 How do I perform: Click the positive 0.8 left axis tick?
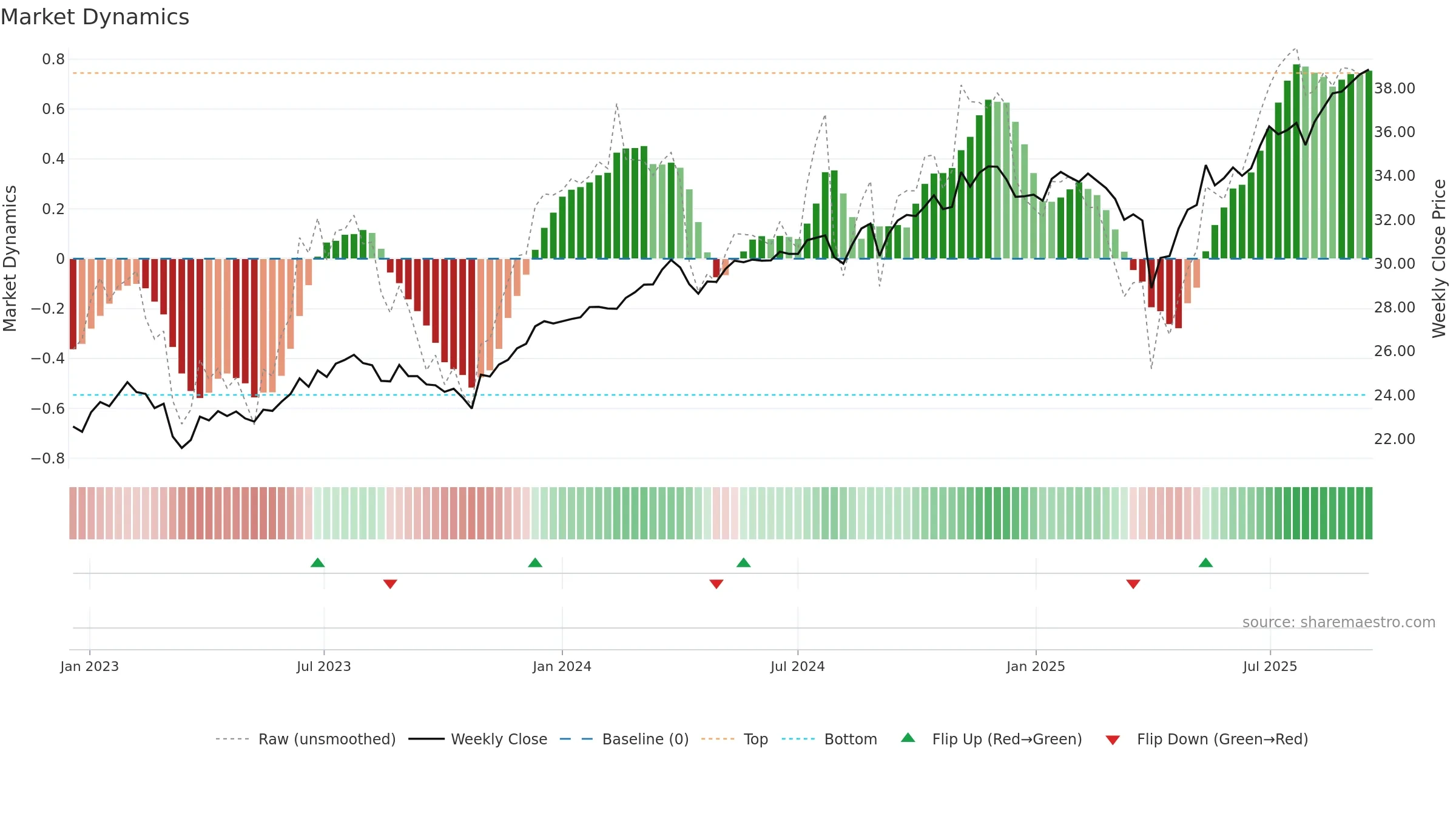point(53,59)
